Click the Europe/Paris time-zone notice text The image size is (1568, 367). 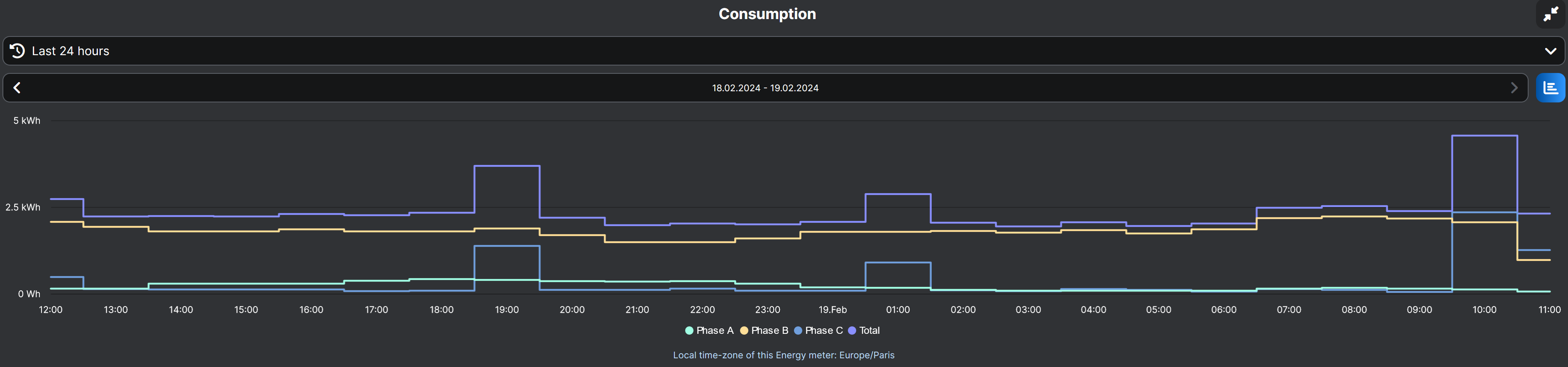point(784,355)
